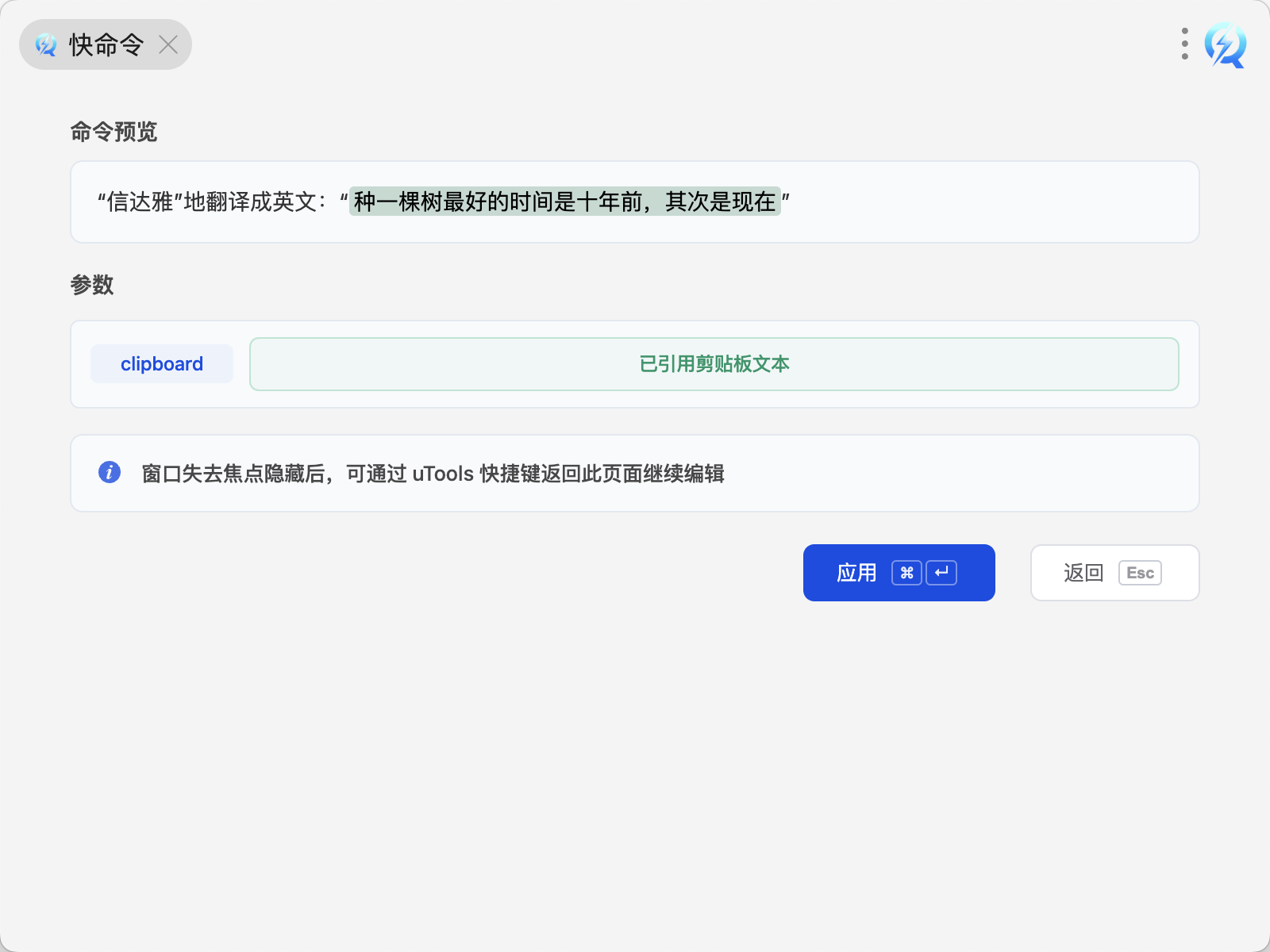The image size is (1270, 952).
Task: Click the small 快命令 icon inside the tag
Action: [46, 45]
